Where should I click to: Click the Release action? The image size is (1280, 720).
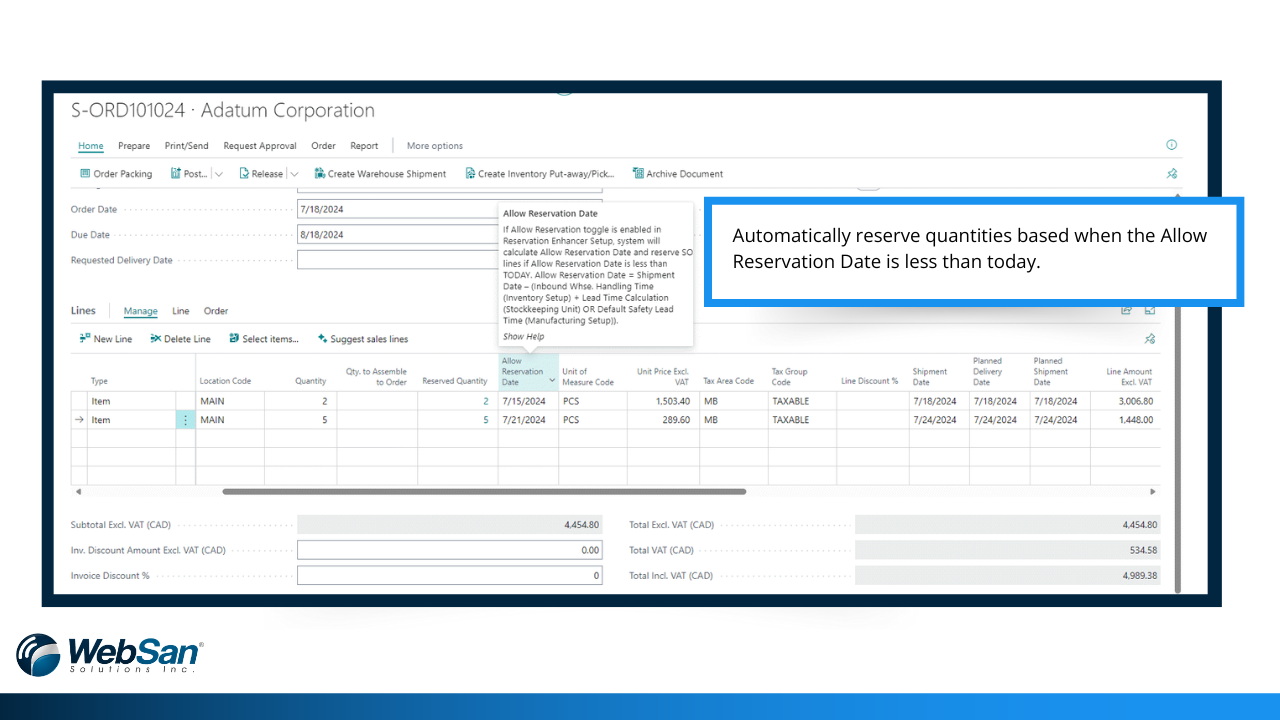261,174
